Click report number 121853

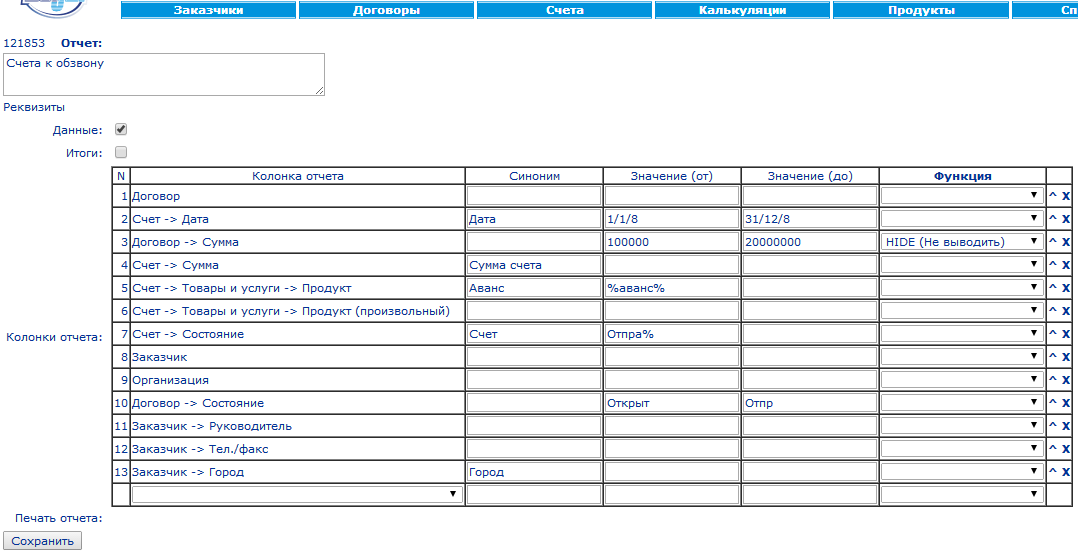point(24,43)
